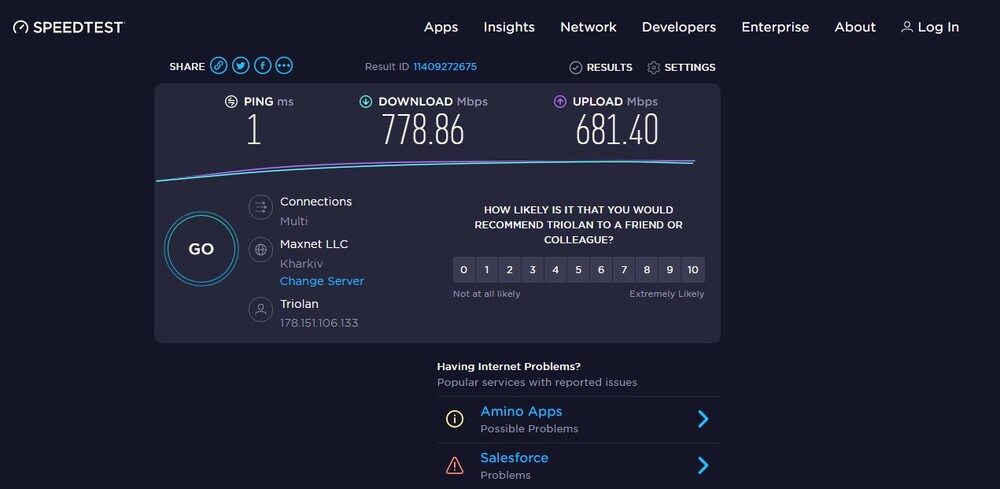Share the result on Facebook

click(263, 66)
